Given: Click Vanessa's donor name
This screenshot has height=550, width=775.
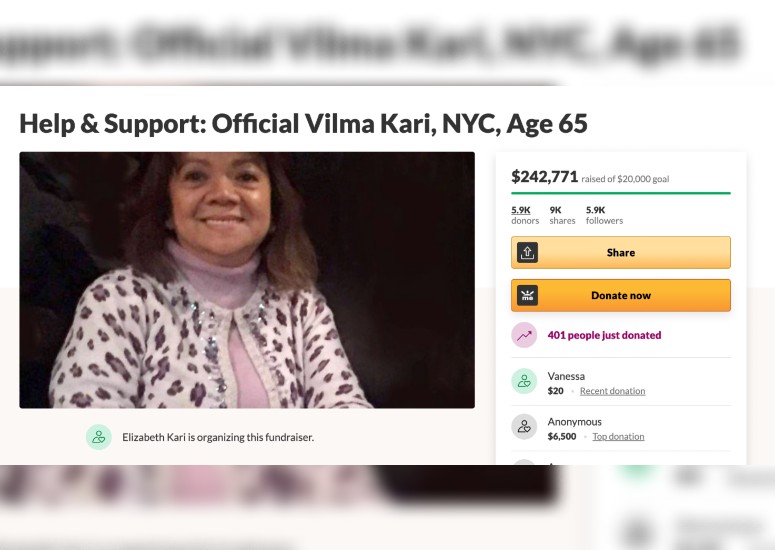Looking at the screenshot, I should (x=566, y=376).
